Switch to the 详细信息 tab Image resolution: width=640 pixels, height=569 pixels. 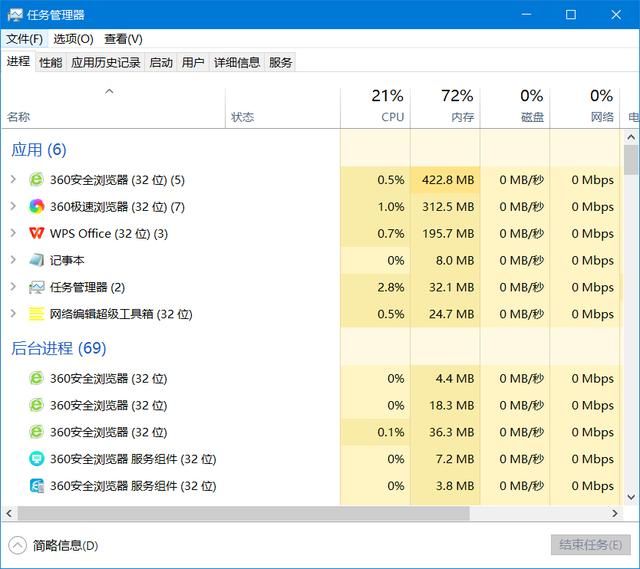(237, 62)
